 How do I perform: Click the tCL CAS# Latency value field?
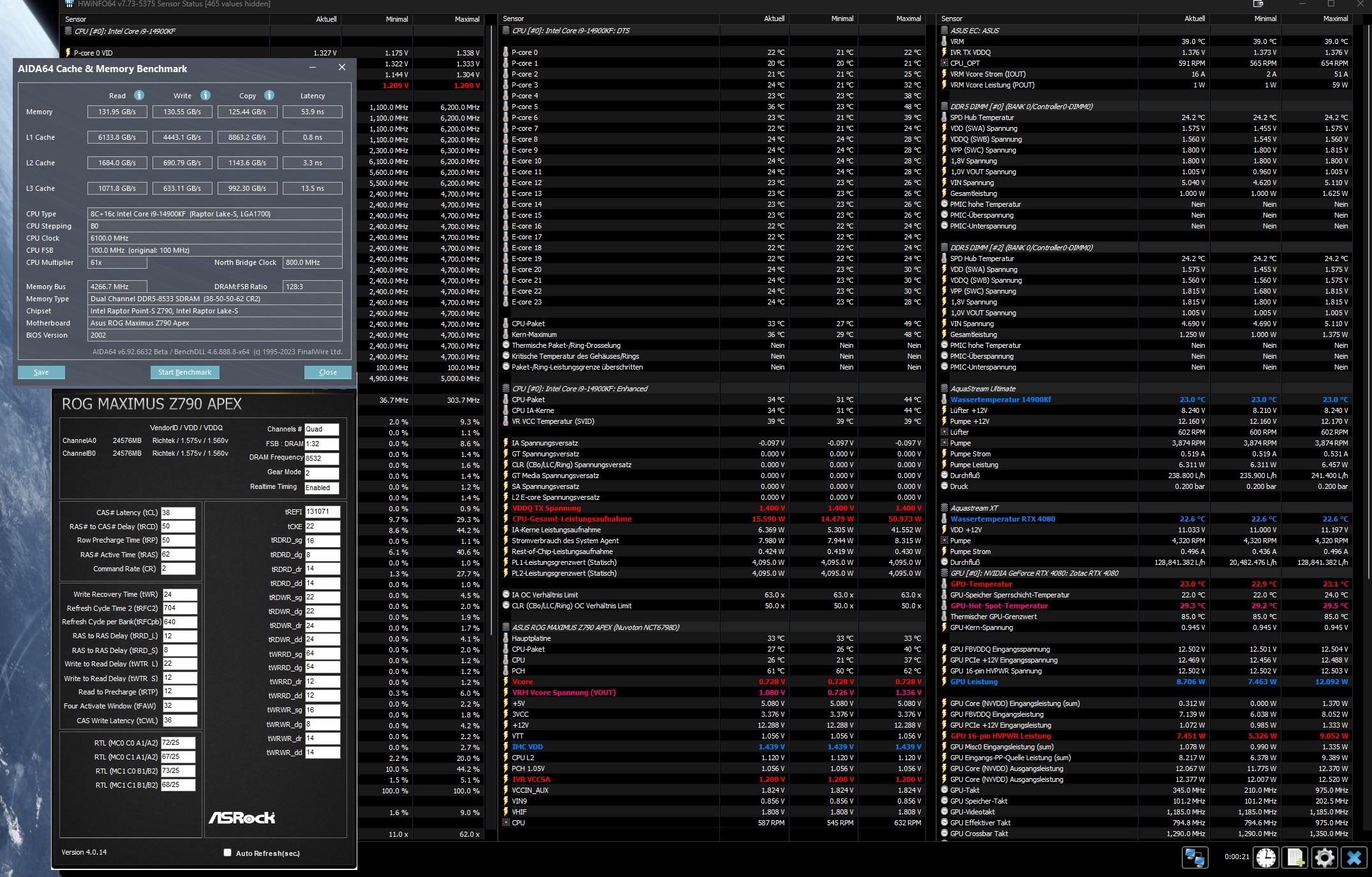pyautogui.click(x=178, y=513)
